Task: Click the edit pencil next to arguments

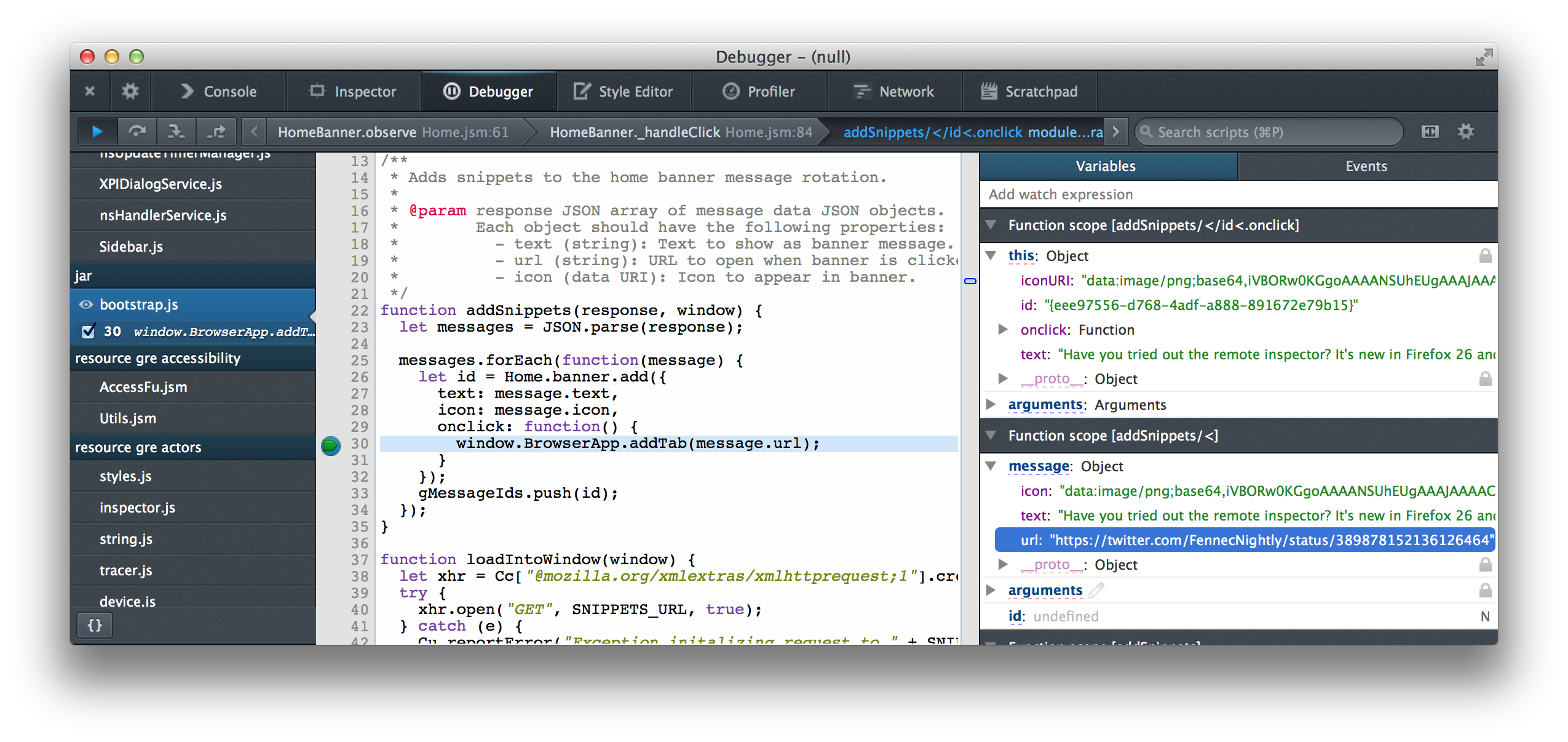Action: (1096, 590)
